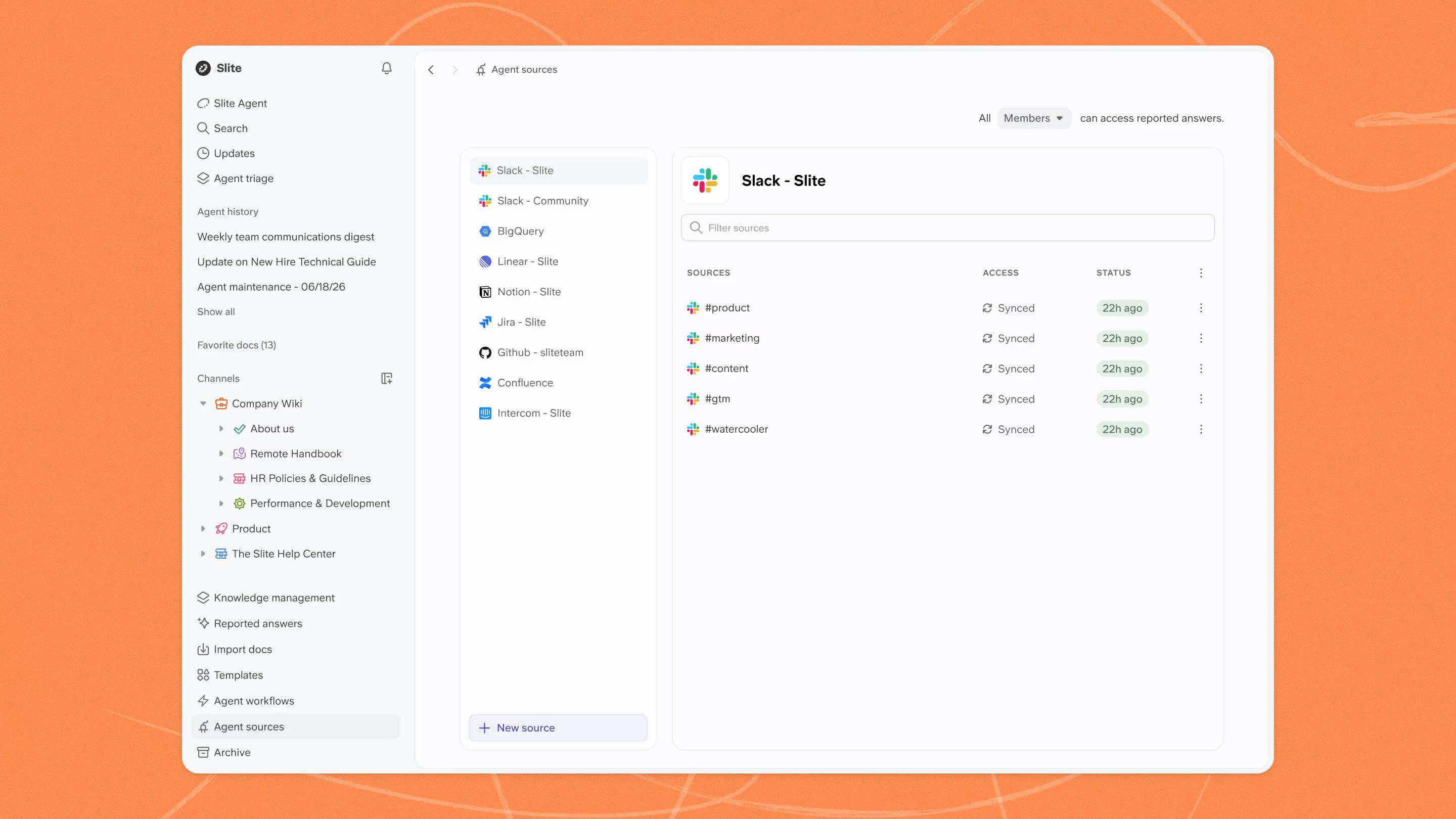Image resolution: width=1456 pixels, height=819 pixels.
Task: Click the create channel icon beside Channels
Action: tap(387, 379)
